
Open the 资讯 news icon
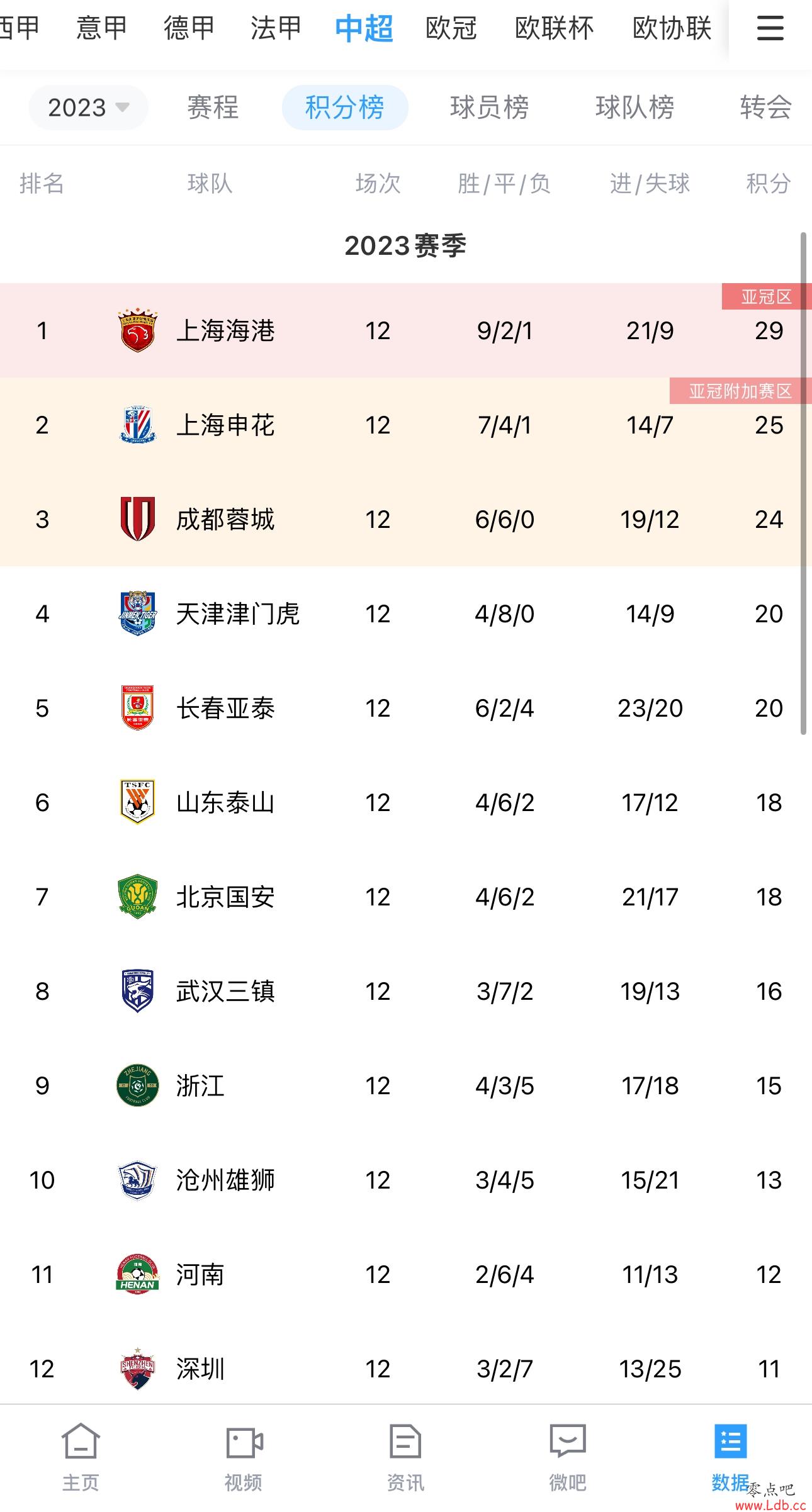[x=405, y=1441]
